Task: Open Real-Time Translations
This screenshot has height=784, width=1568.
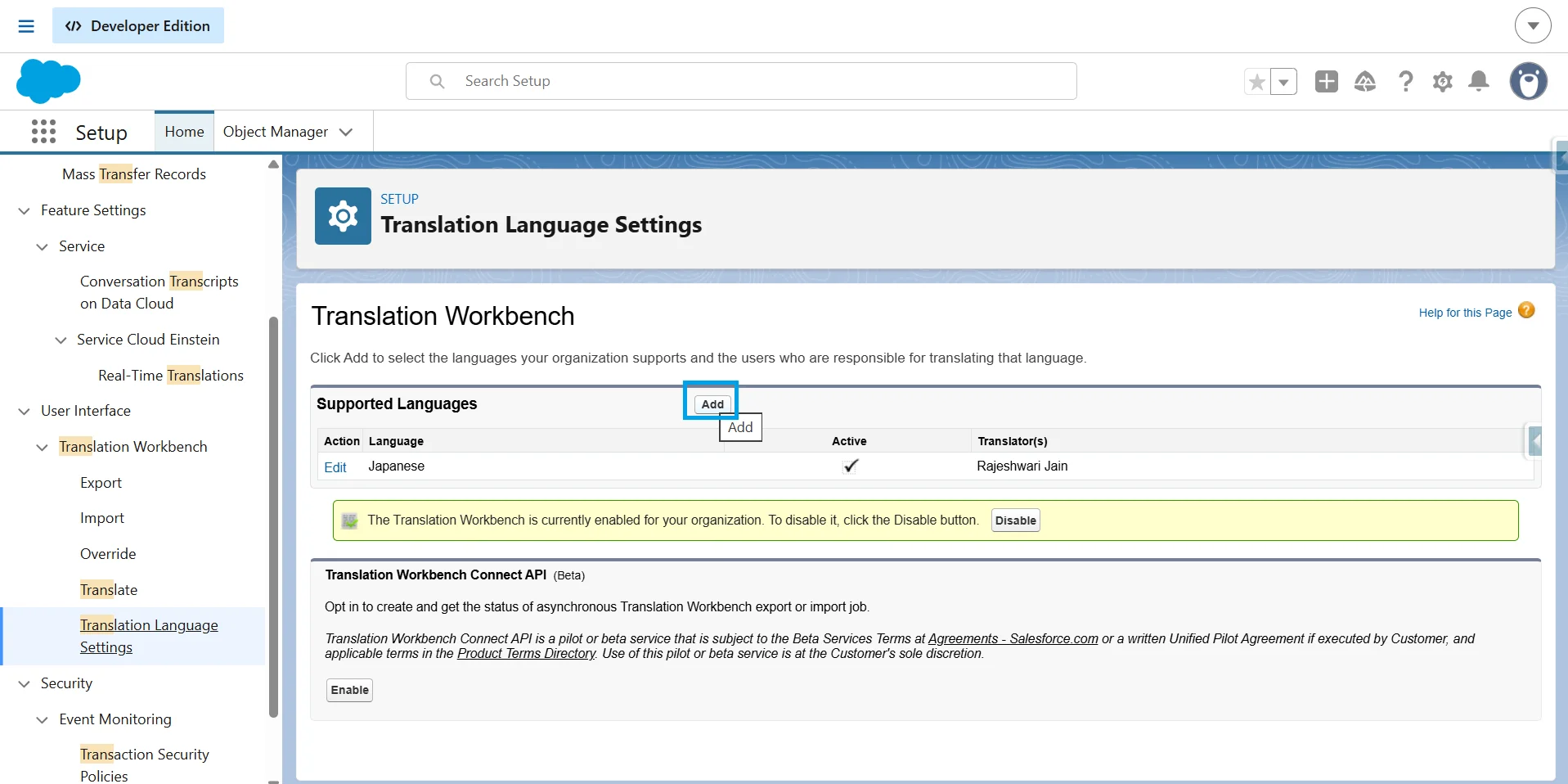Action: (171, 376)
